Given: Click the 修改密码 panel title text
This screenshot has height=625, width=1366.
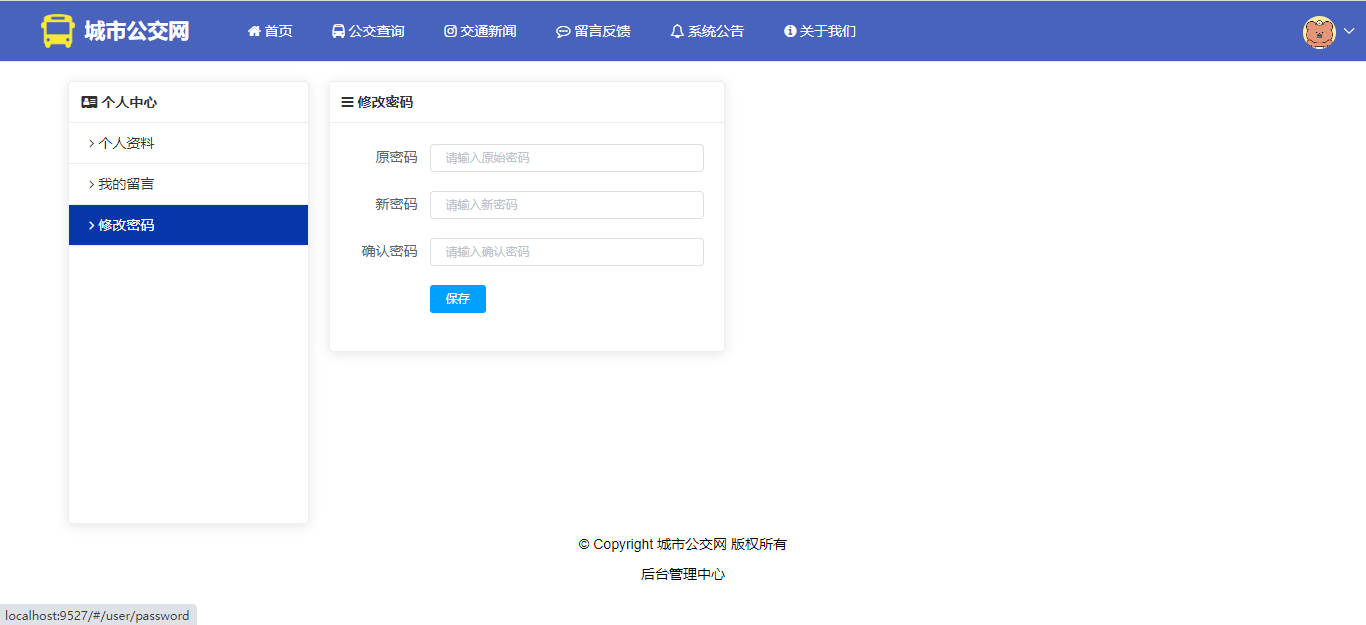Looking at the screenshot, I should coord(385,102).
